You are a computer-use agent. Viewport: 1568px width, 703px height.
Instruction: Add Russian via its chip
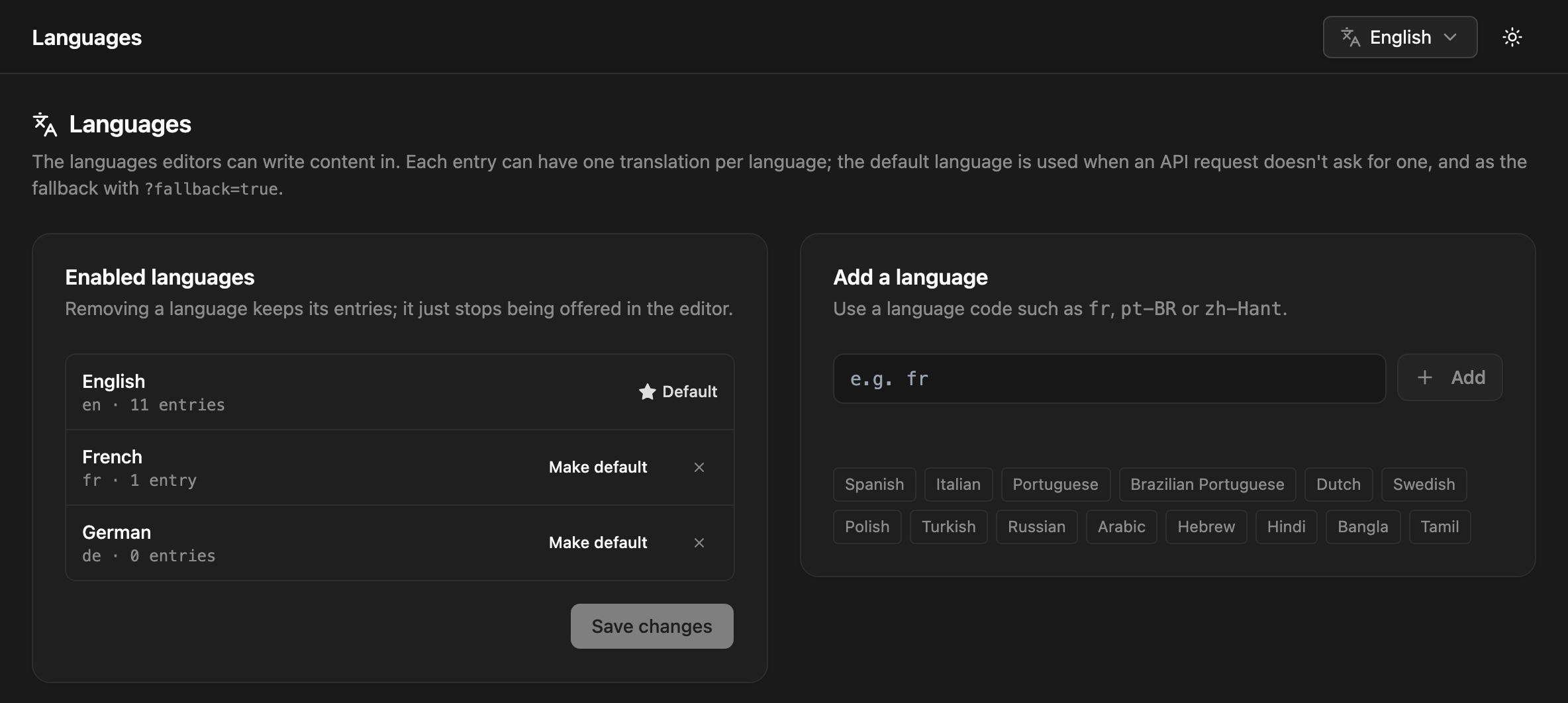tap(1036, 527)
